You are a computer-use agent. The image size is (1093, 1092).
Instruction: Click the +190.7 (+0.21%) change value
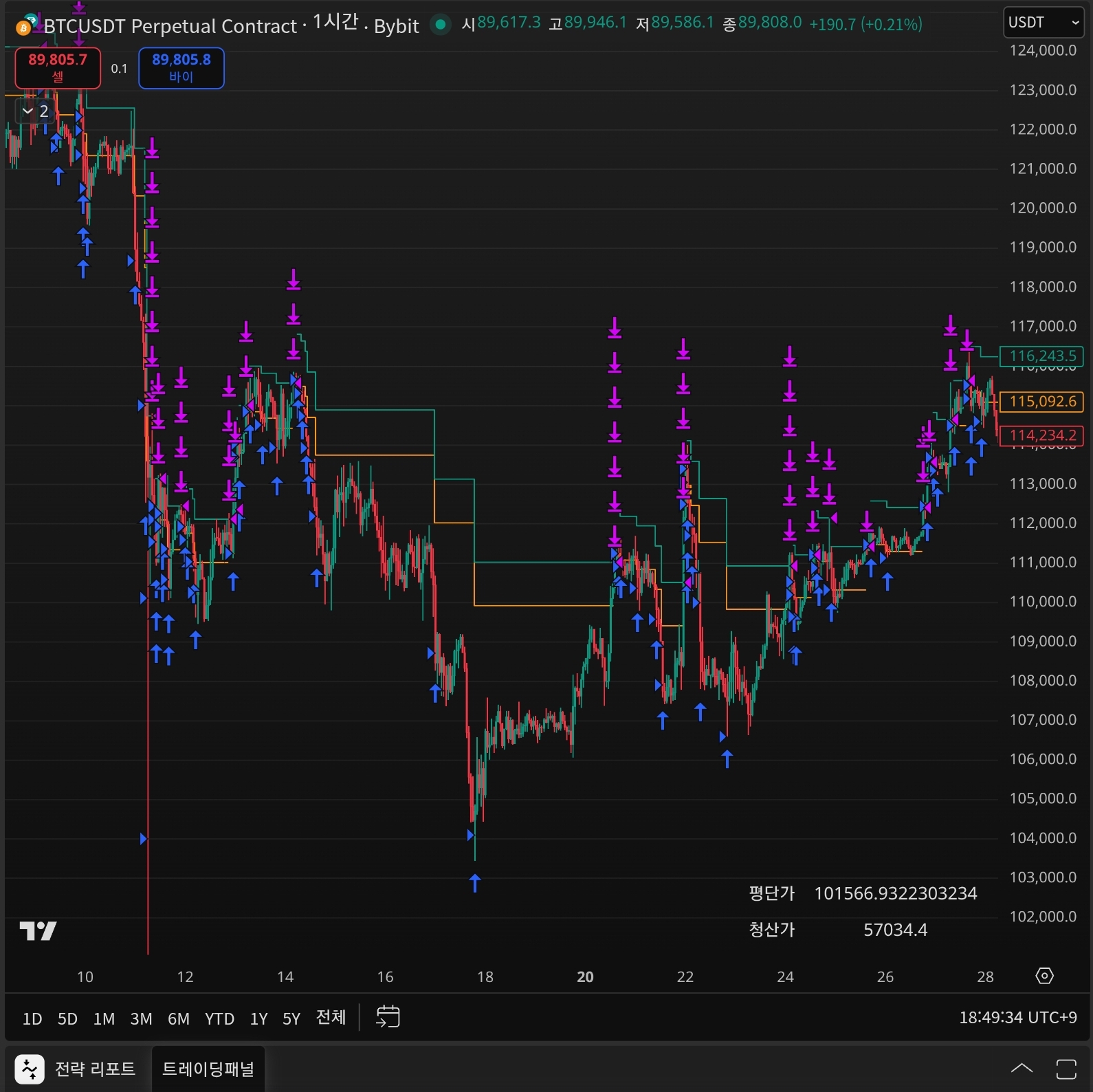pyautogui.click(x=865, y=24)
